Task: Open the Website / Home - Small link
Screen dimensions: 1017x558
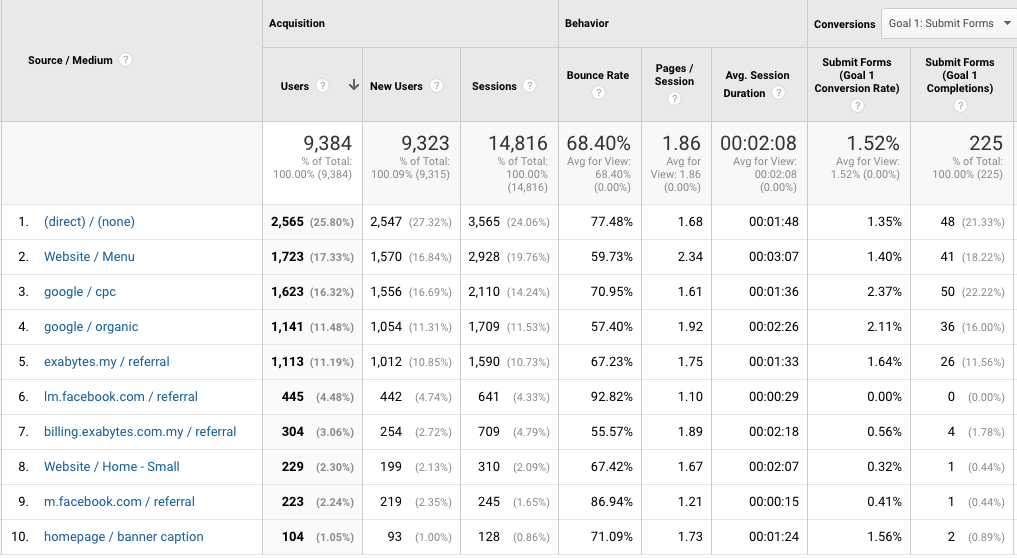Action: coord(112,467)
